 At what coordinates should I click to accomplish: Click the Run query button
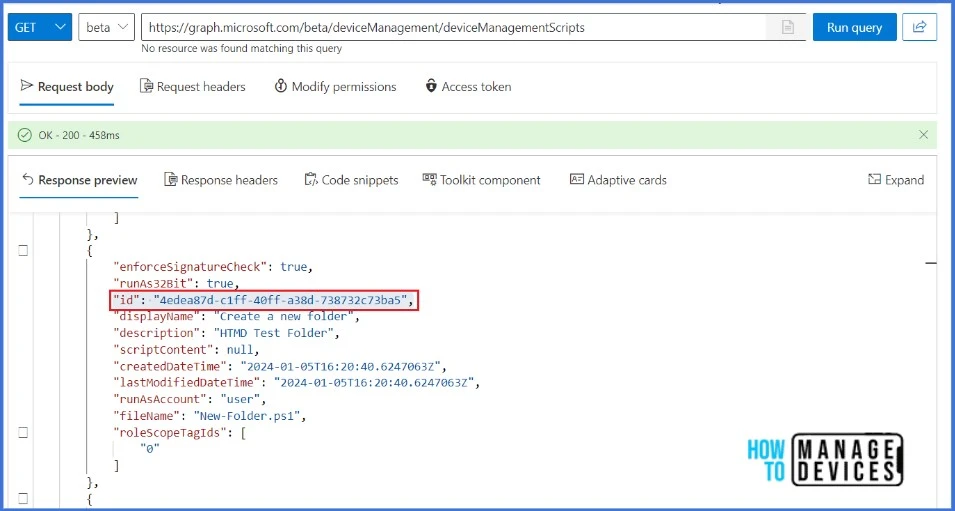855,27
